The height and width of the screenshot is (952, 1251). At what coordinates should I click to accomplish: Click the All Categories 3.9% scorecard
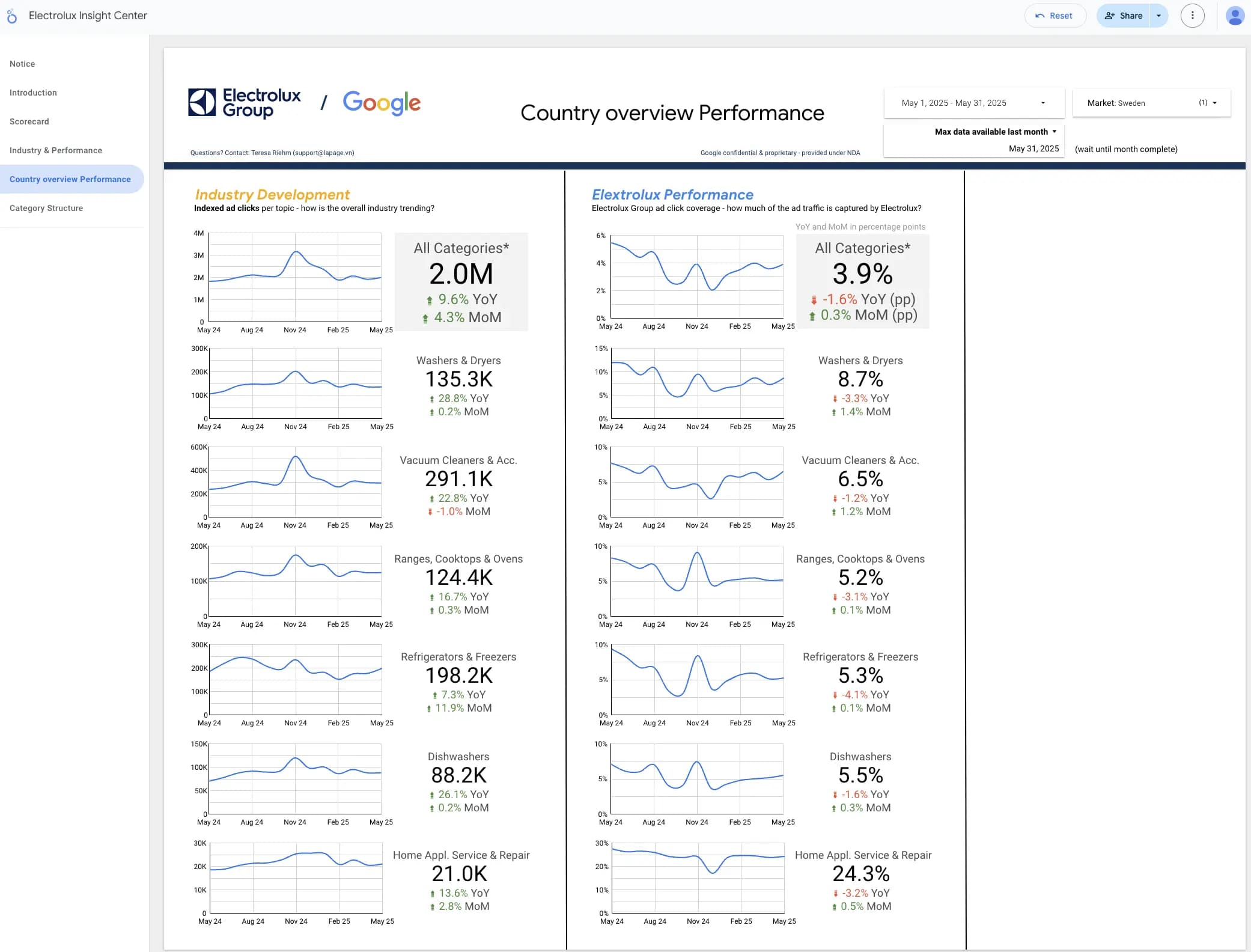pyautogui.click(x=862, y=281)
